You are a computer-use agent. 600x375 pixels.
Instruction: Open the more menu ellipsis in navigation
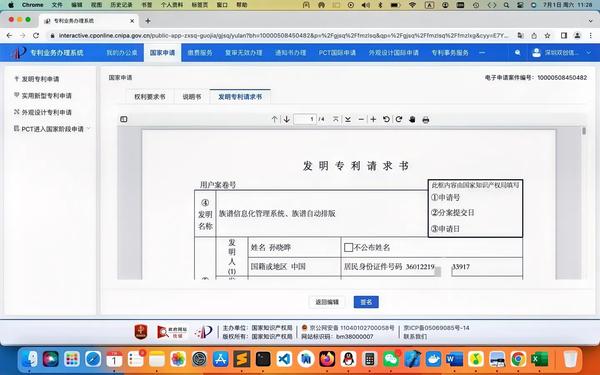click(x=482, y=52)
